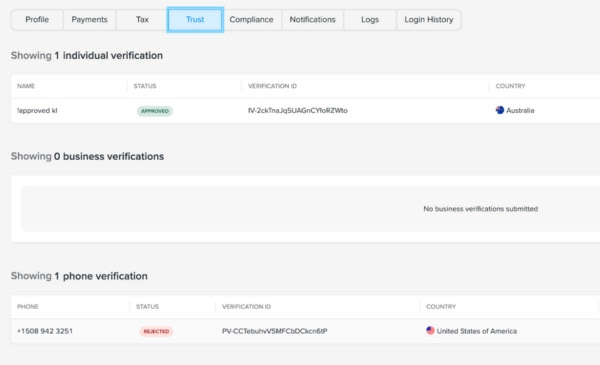The width and height of the screenshot is (600, 365).
Task: Select the !approved kl name entry
Action: tap(37, 111)
